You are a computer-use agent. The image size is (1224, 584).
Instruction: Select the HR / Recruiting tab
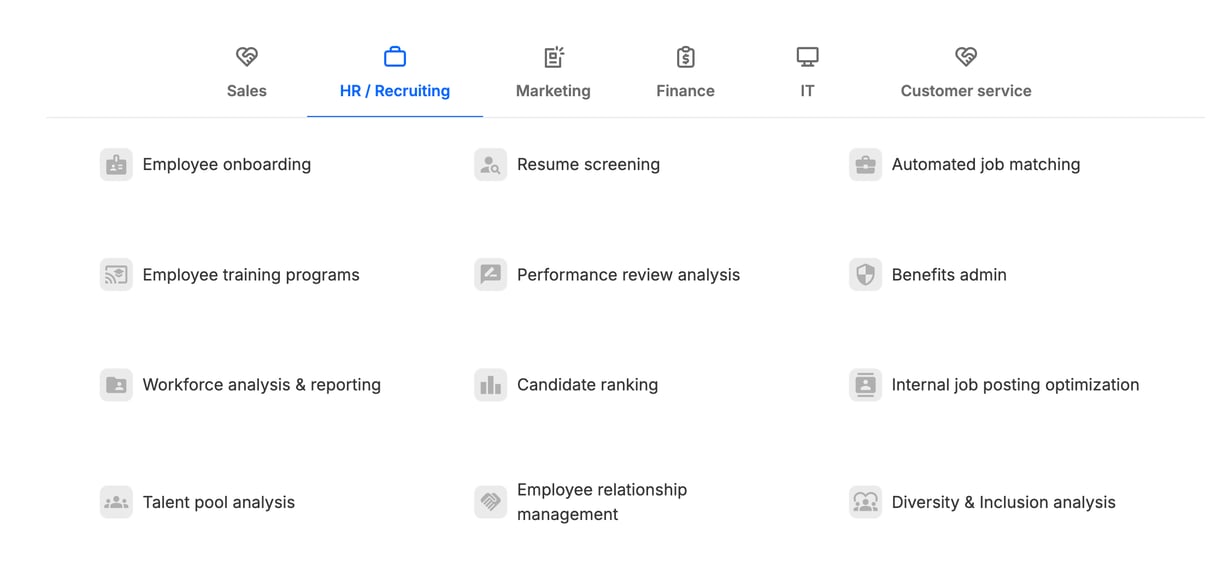pyautogui.click(x=395, y=73)
